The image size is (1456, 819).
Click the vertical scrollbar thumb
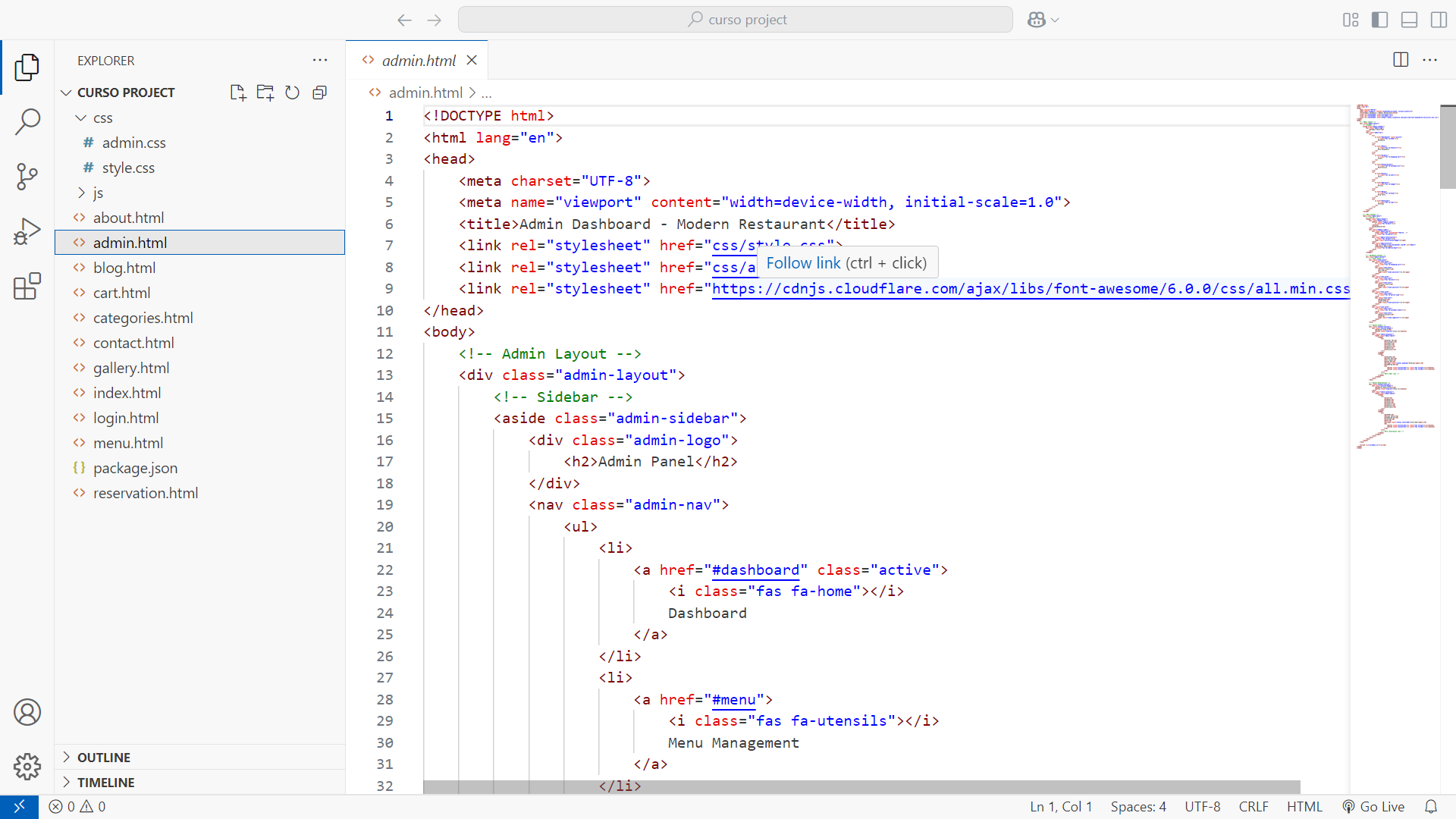1448,147
